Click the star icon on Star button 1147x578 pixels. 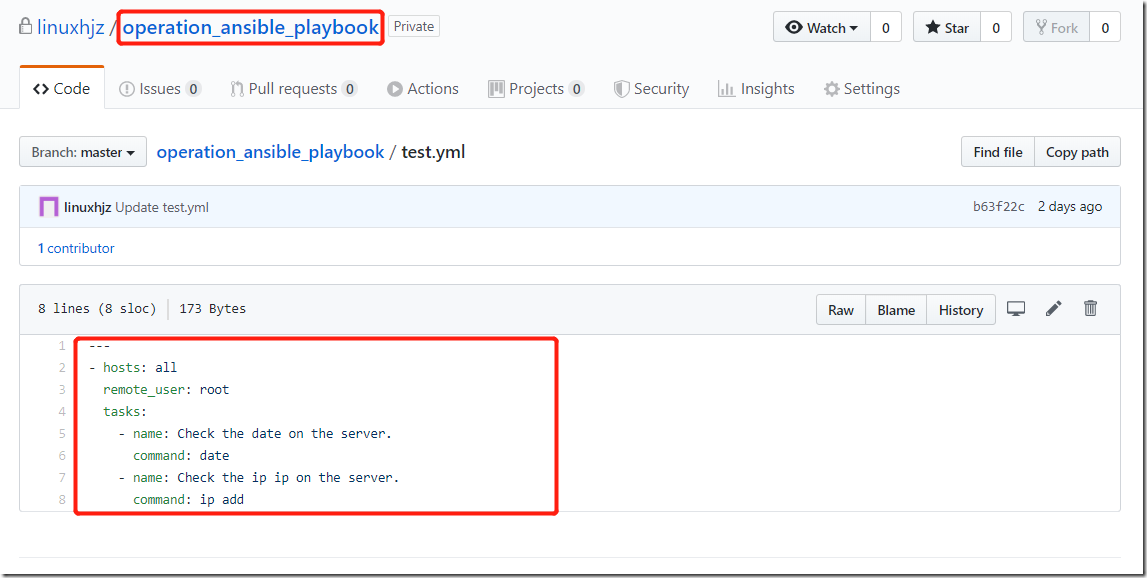933,28
